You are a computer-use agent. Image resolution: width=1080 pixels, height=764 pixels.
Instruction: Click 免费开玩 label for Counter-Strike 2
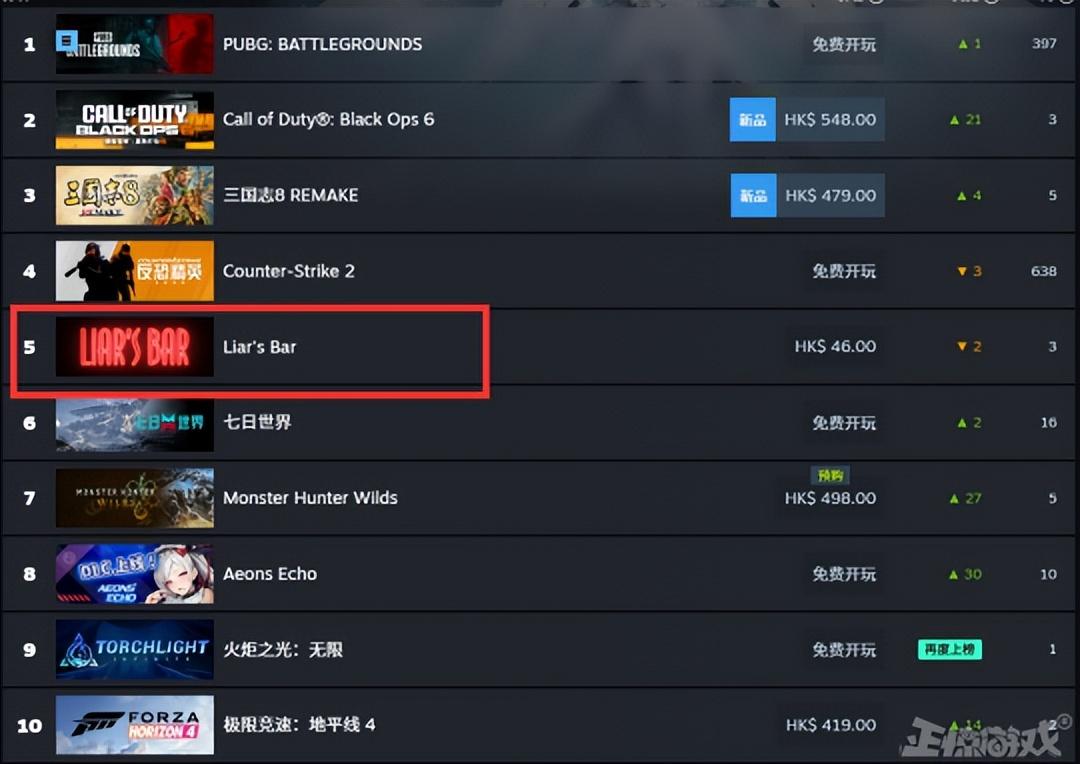coord(844,271)
